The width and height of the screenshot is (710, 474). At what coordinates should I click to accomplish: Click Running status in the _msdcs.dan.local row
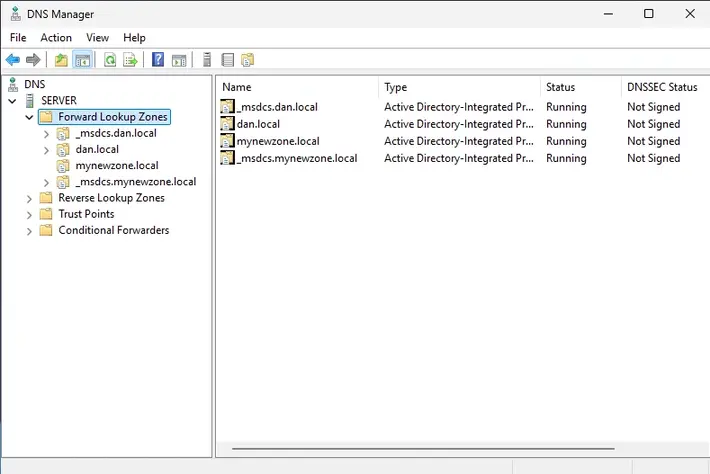tap(566, 107)
